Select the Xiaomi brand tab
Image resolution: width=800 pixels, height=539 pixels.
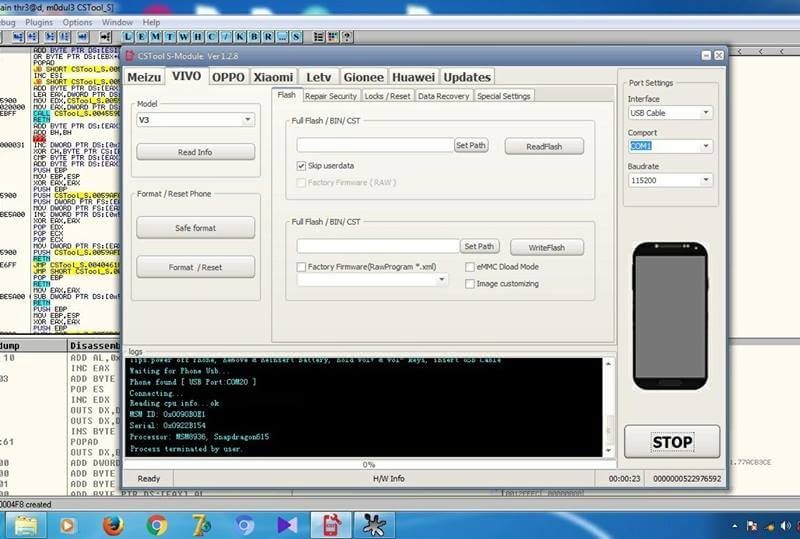[273, 77]
